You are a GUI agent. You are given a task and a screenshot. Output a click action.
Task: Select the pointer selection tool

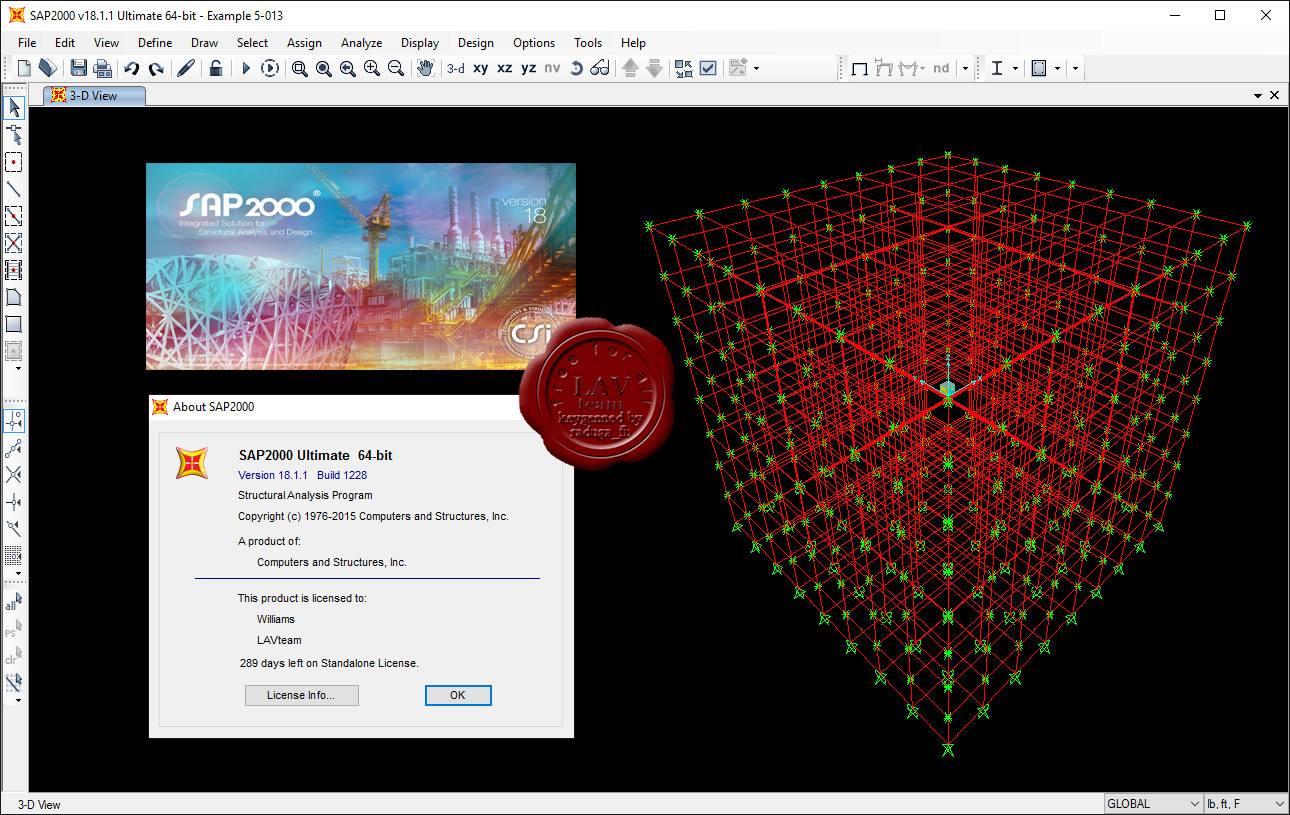[x=14, y=108]
